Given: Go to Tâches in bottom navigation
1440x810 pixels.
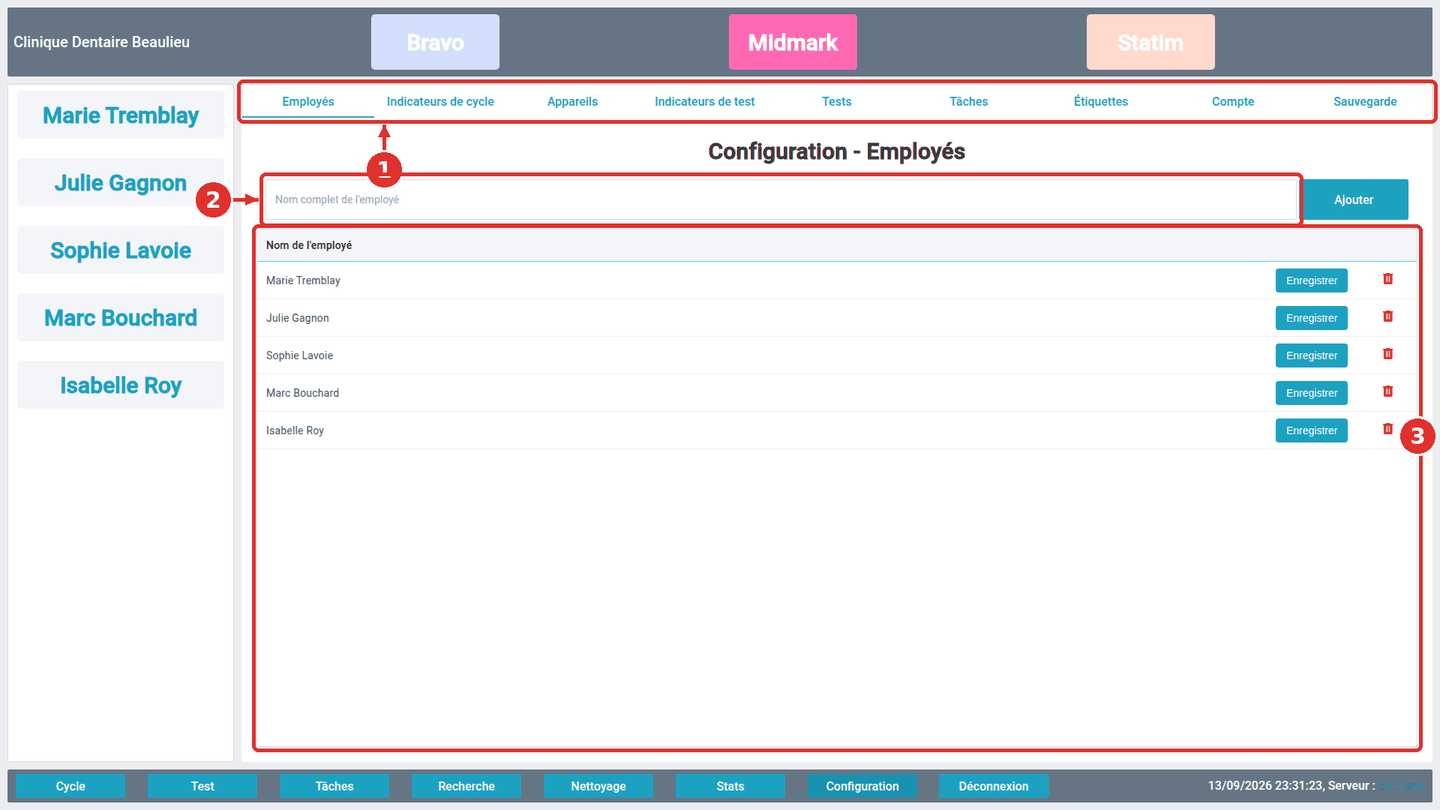Looking at the screenshot, I should (x=335, y=786).
